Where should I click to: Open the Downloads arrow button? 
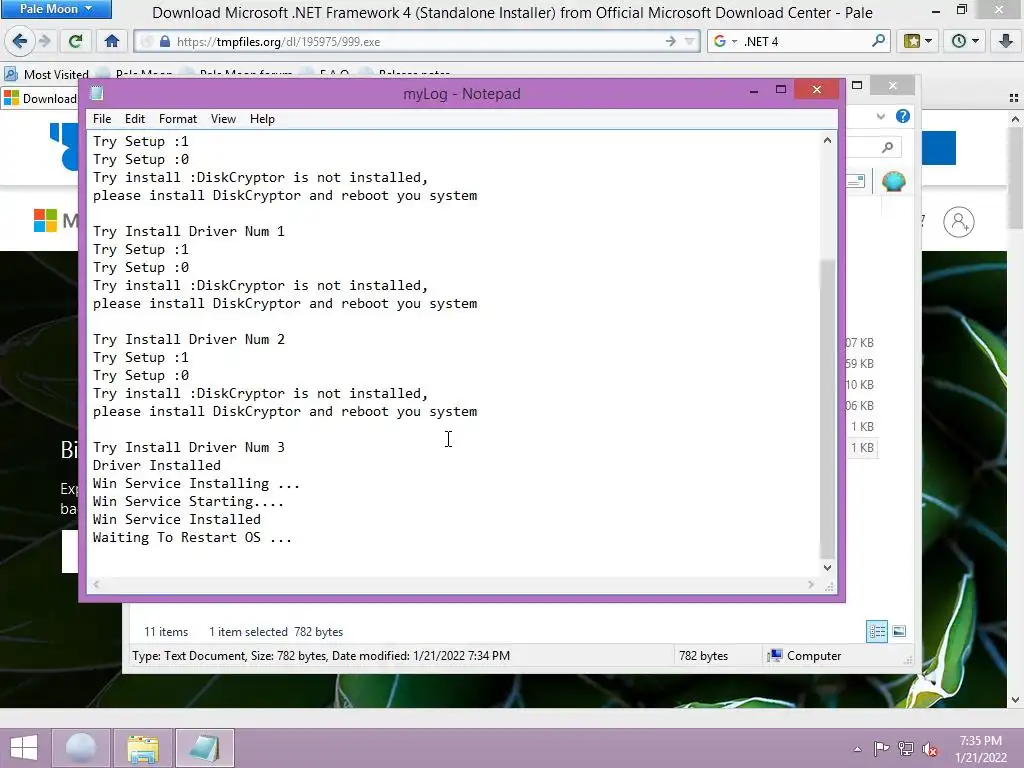tap(1006, 41)
